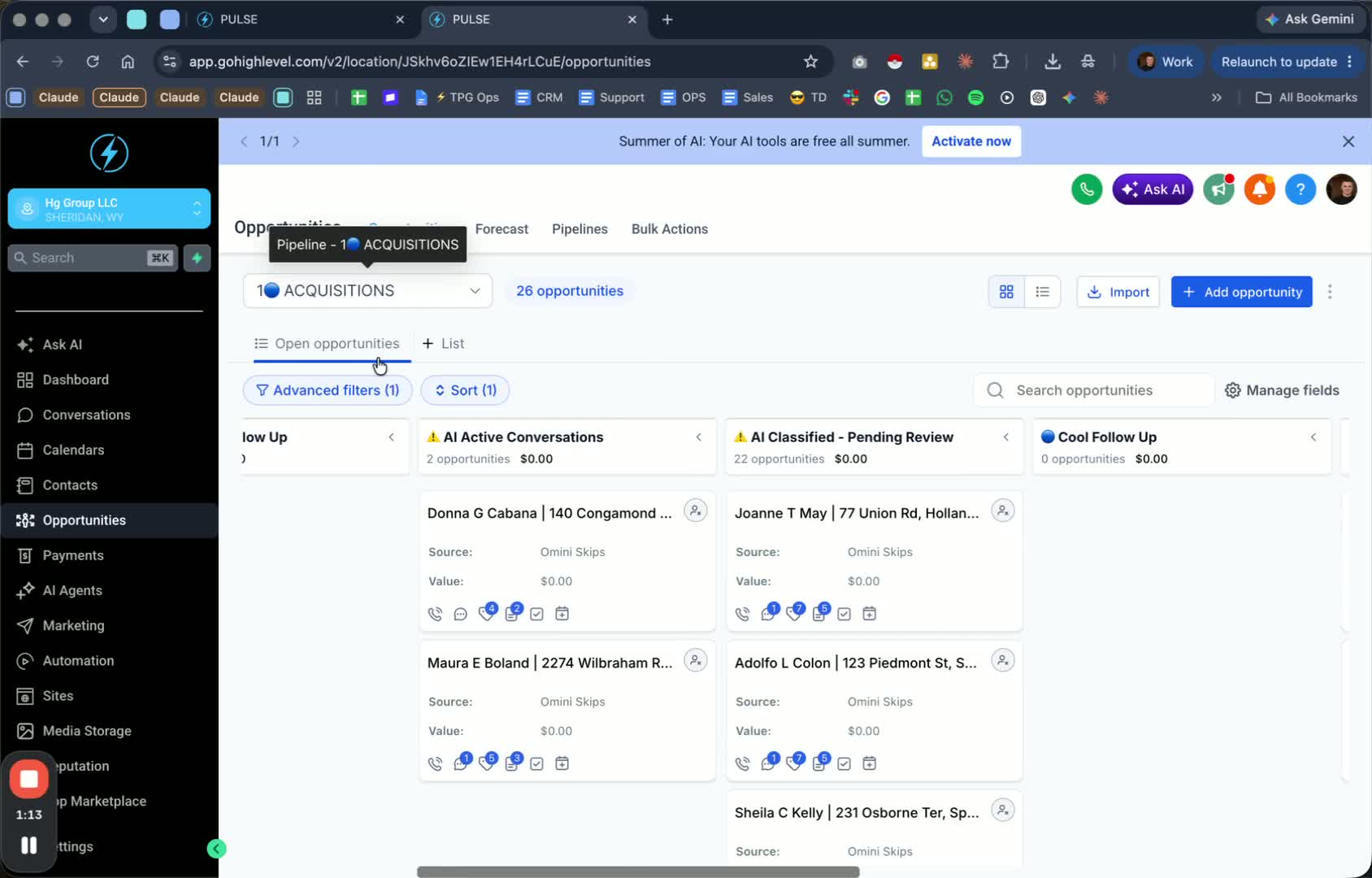
Task: Open the announcements megaphone icon
Action: 1218,189
